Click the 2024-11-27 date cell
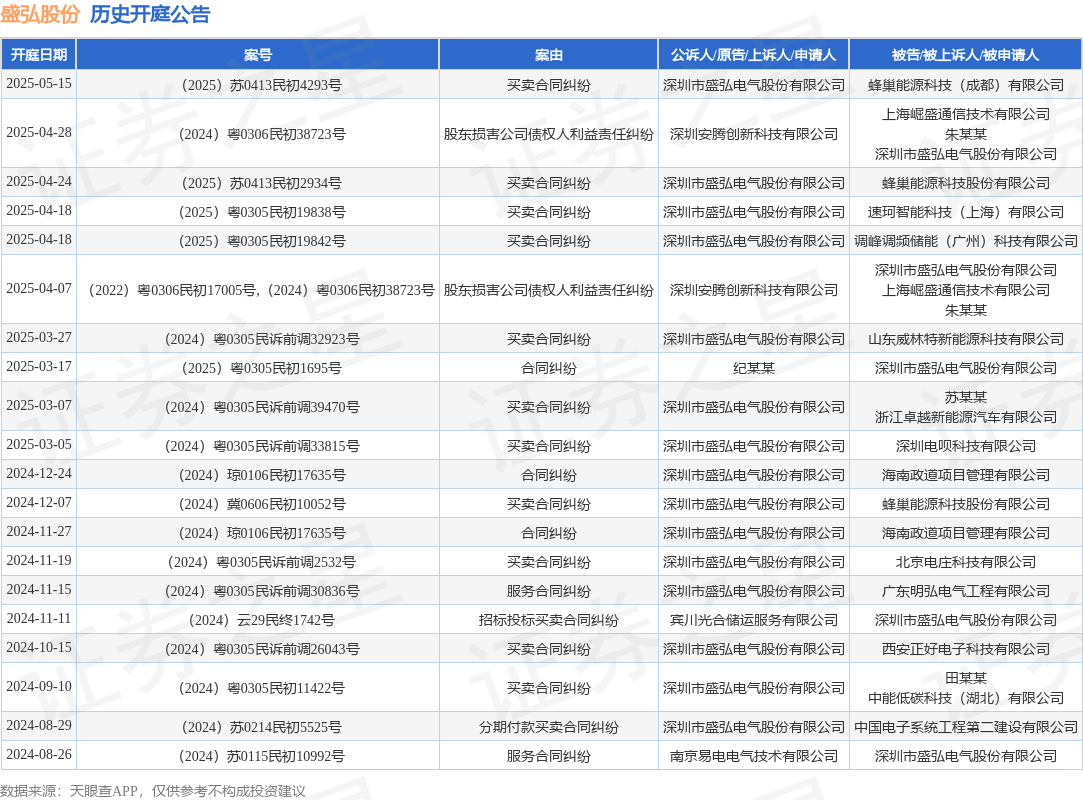1083x800 pixels. pyautogui.click(x=39, y=532)
